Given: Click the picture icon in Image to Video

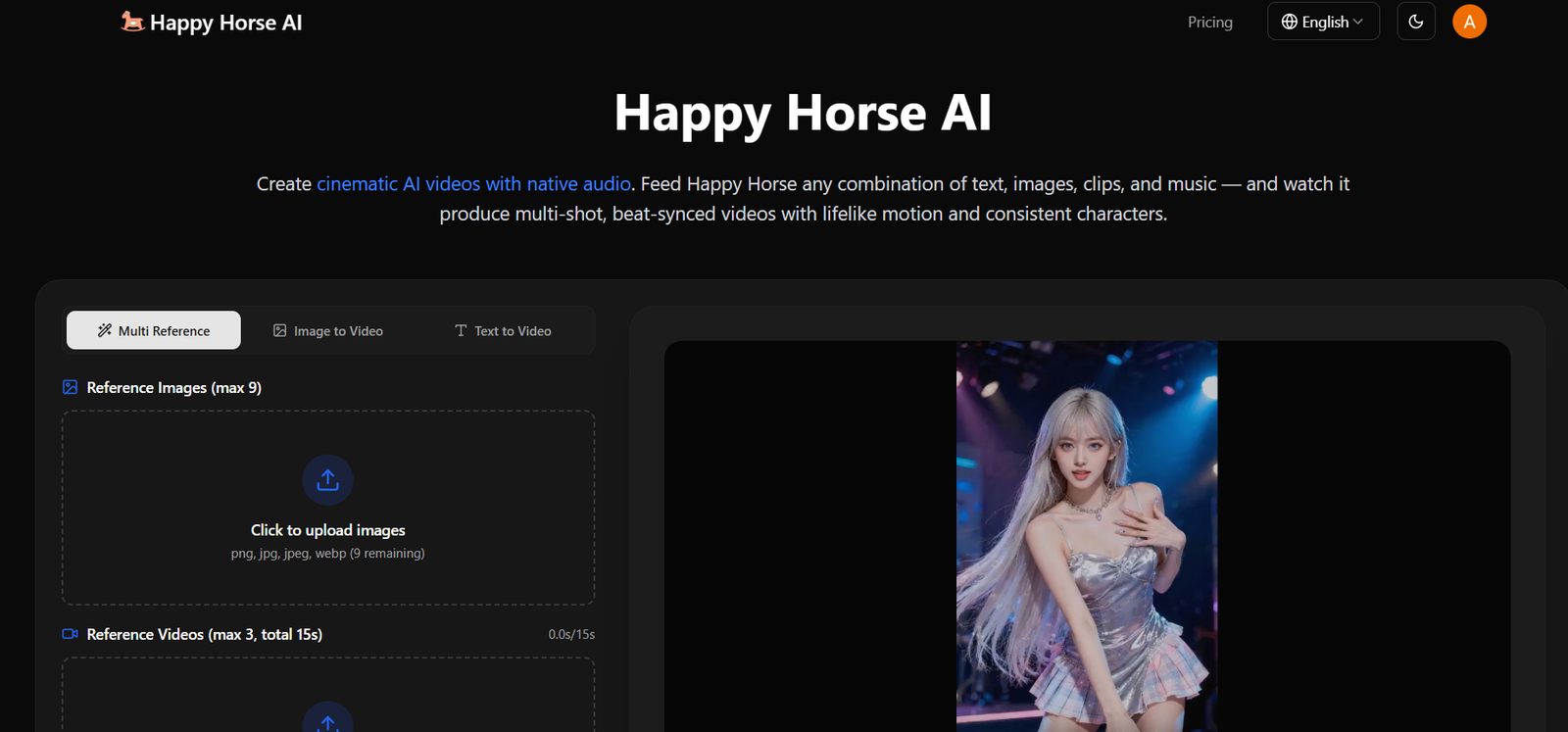Looking at the screenshot, I should tap(280, 331).
